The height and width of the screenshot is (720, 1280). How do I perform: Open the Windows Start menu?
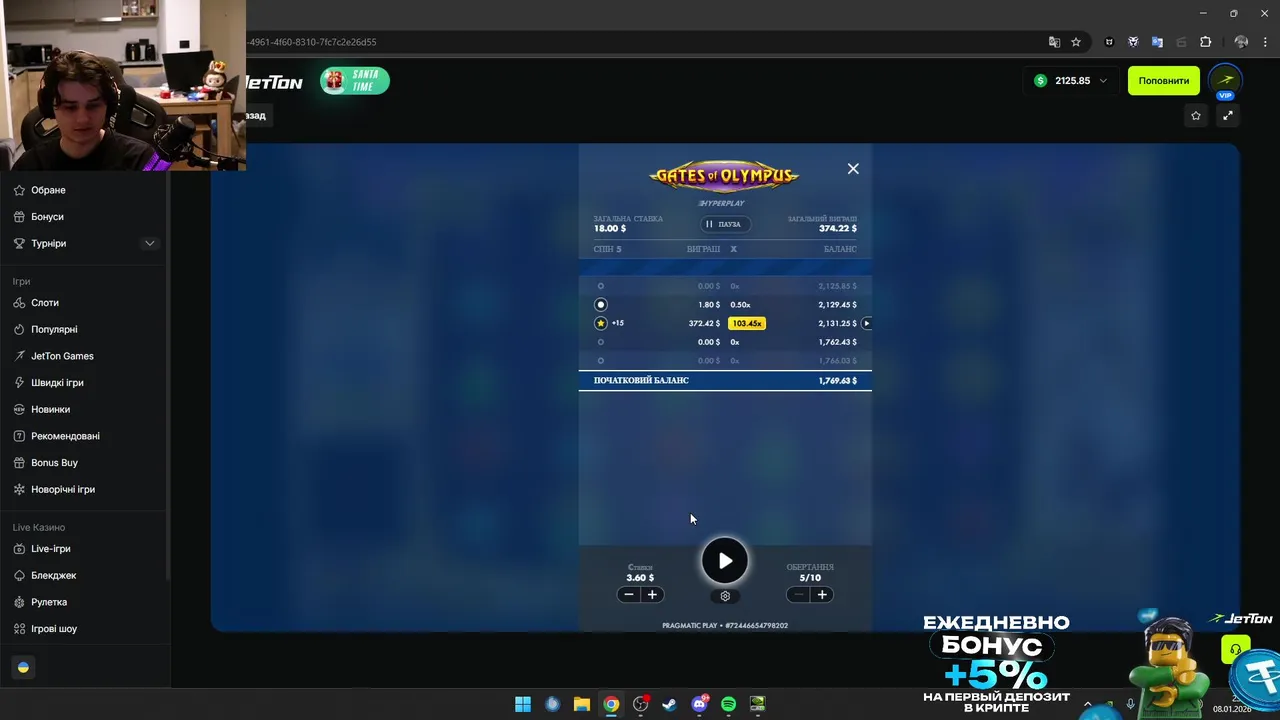point(523,704)
